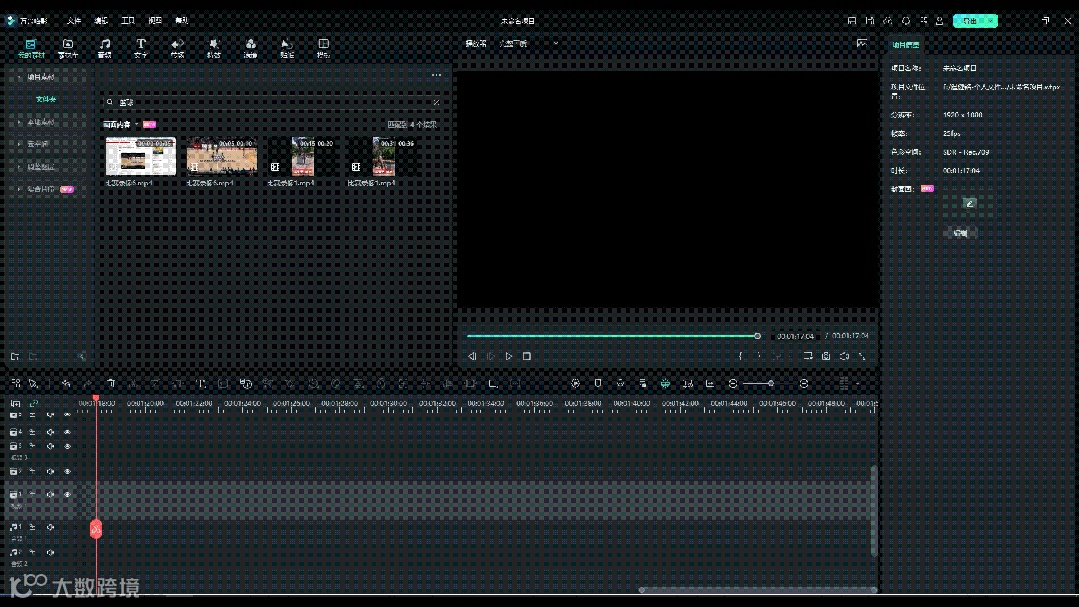Hide video track 1 with its eye icon

point(67,494)
